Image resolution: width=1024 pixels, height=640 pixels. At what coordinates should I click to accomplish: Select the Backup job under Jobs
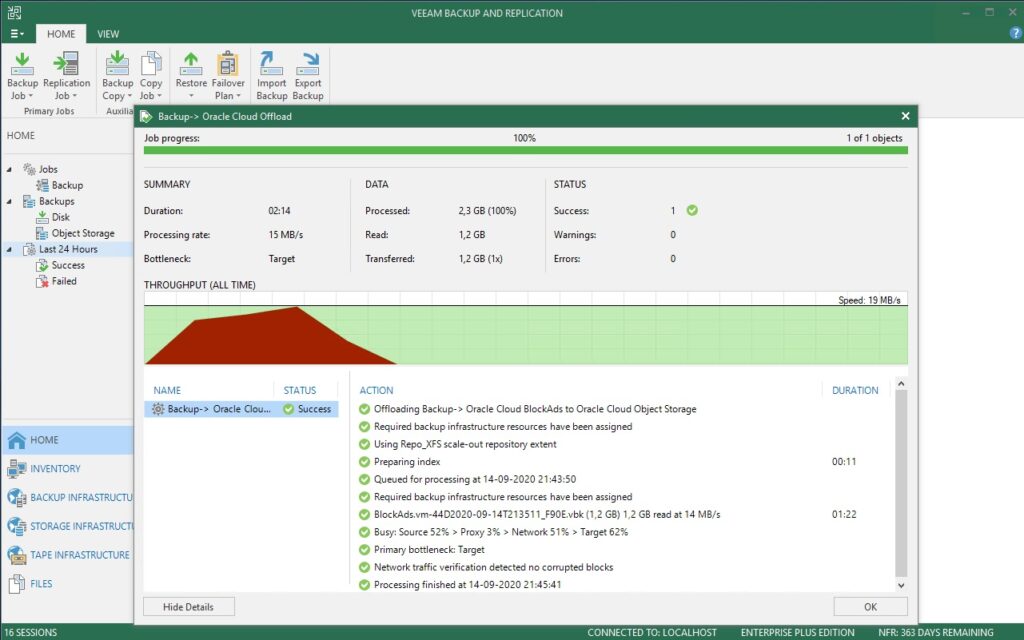click(59, 185)
